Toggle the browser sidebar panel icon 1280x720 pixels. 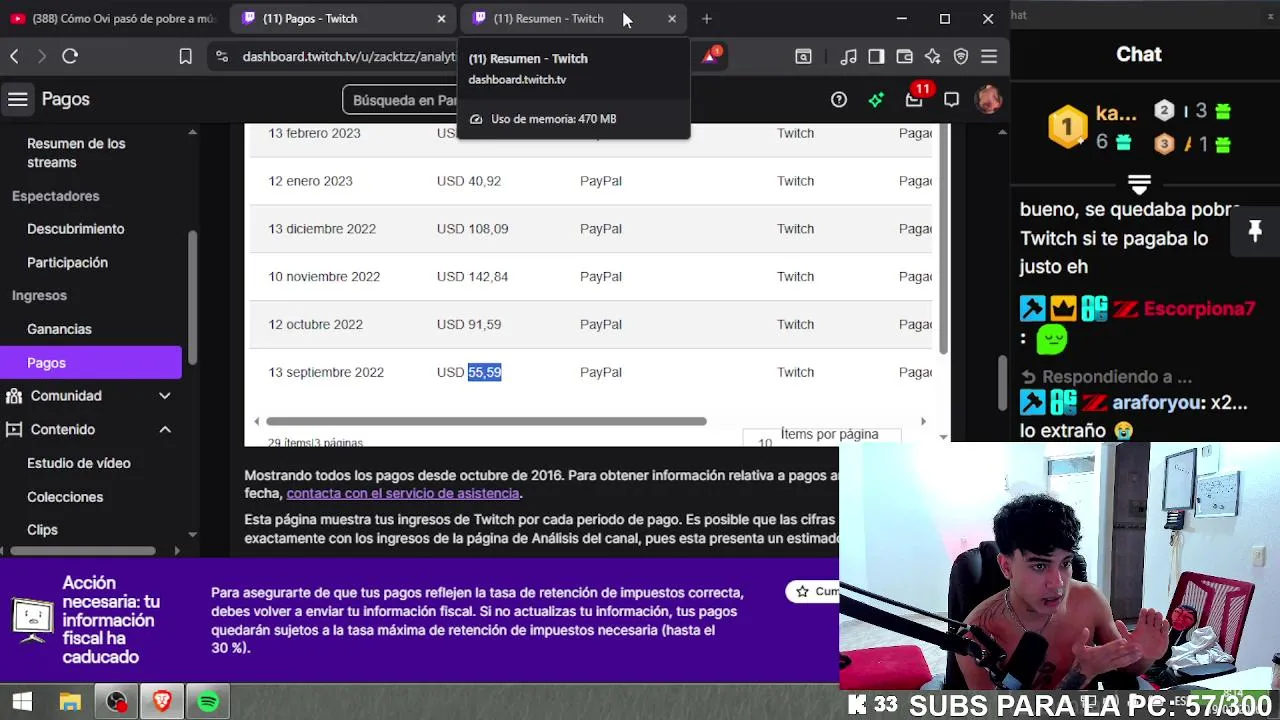click(876, 57)
